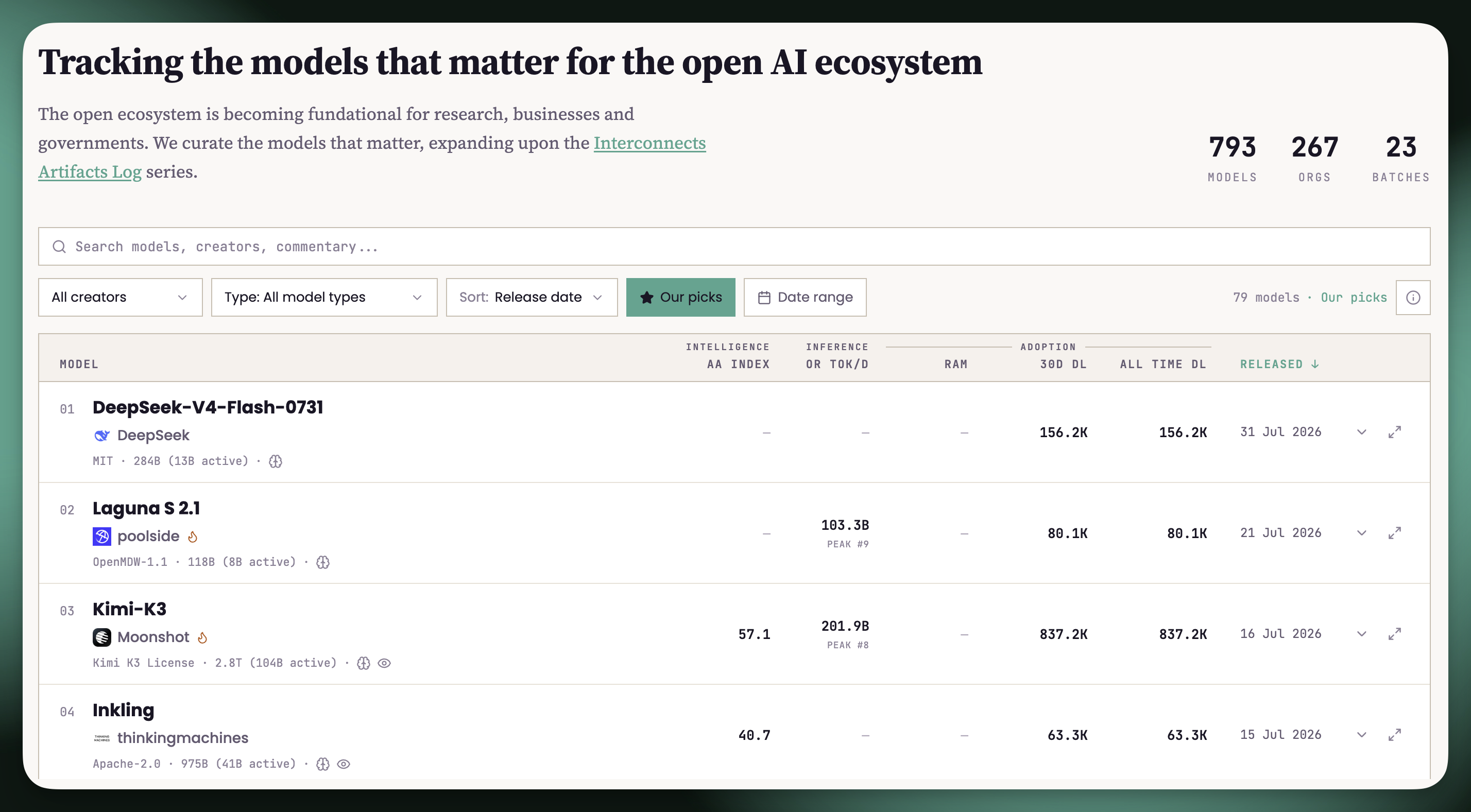Open Type: All model types dropdown
Viewport: 1471px width, 812px height.
324,298
